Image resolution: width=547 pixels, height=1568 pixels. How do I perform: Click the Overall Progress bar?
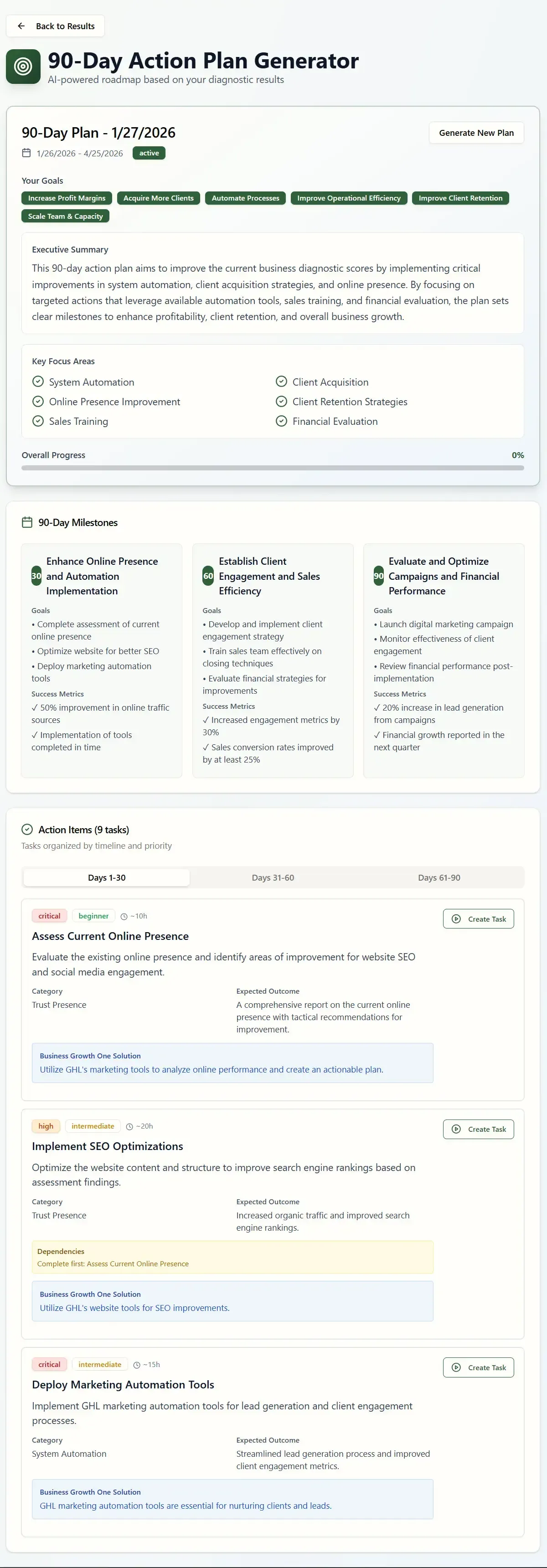pos(273,468)
